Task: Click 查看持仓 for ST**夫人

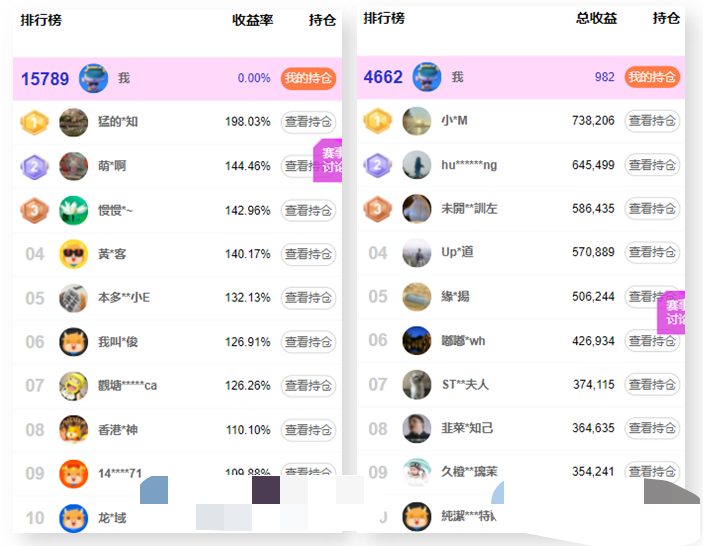Action: click(652, 385)
